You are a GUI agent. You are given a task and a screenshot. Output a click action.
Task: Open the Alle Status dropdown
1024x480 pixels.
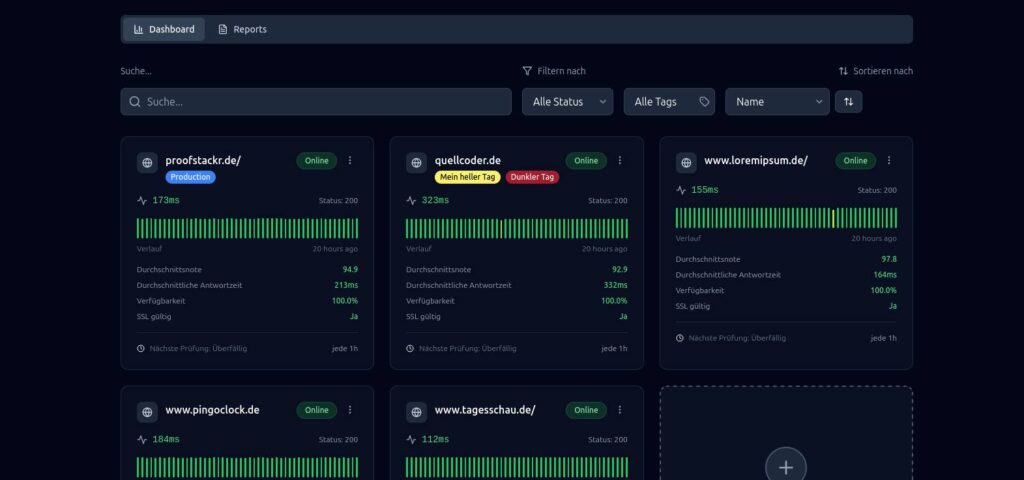(x=568, y=102)
